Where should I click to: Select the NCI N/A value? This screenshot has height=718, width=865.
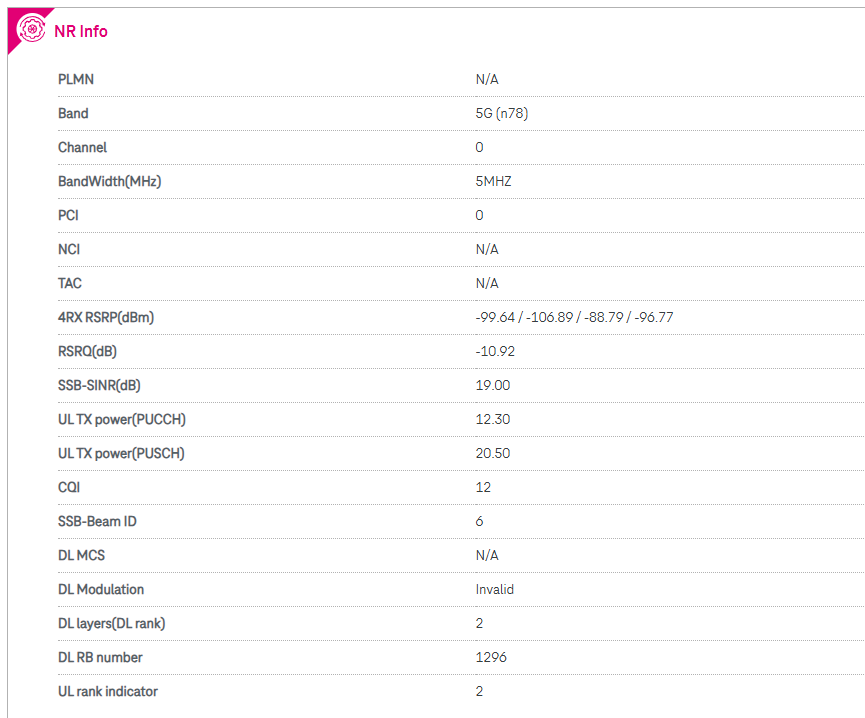tap(487, 249)
